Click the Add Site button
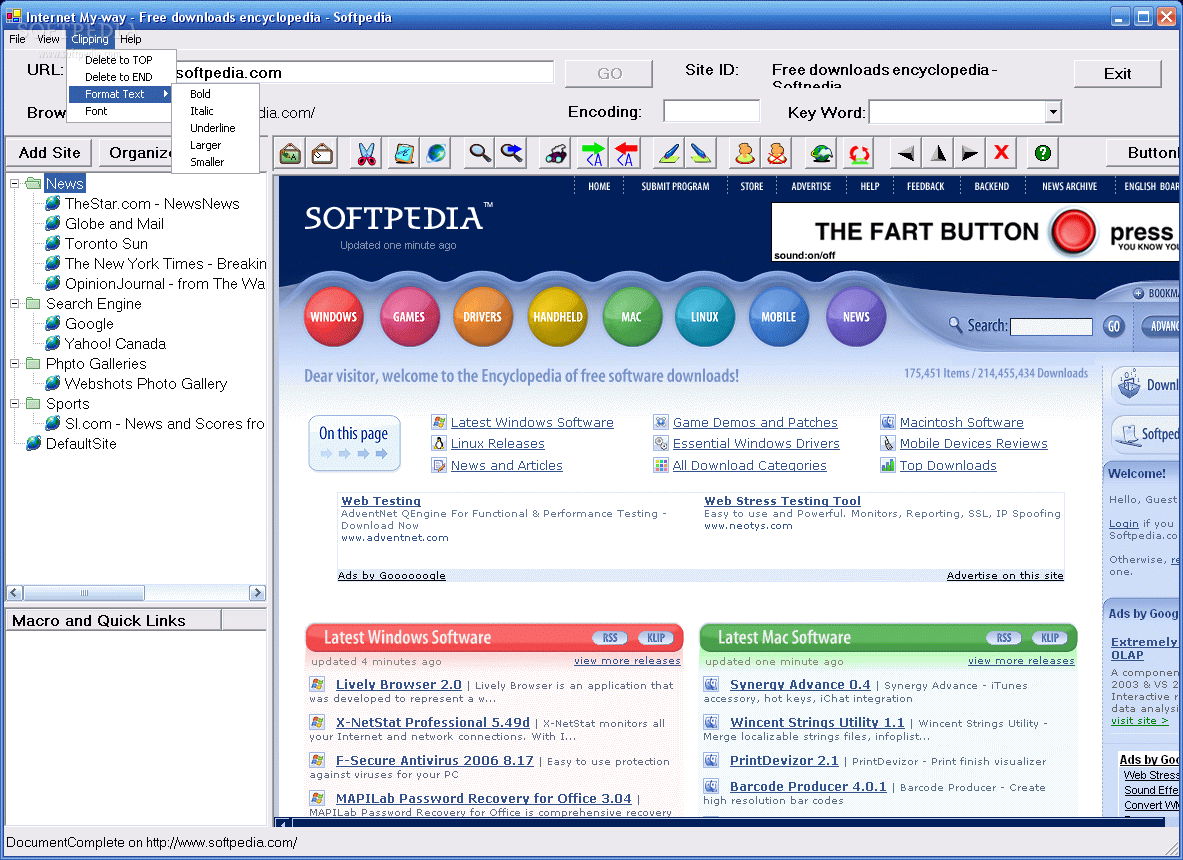1183x860 pixels. point(49,152)
